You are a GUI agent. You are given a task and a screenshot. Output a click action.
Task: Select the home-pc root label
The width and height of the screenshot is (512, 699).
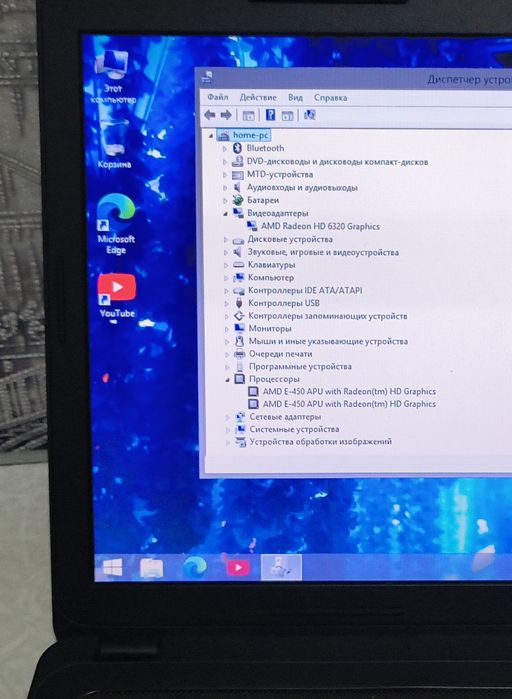point(250,135)
